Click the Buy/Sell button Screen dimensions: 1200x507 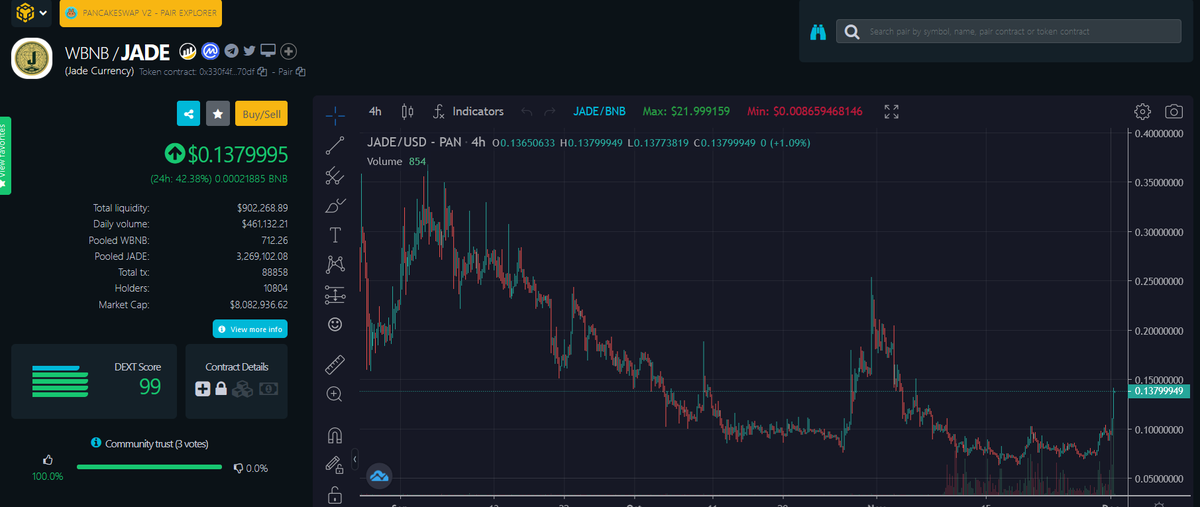262,114
